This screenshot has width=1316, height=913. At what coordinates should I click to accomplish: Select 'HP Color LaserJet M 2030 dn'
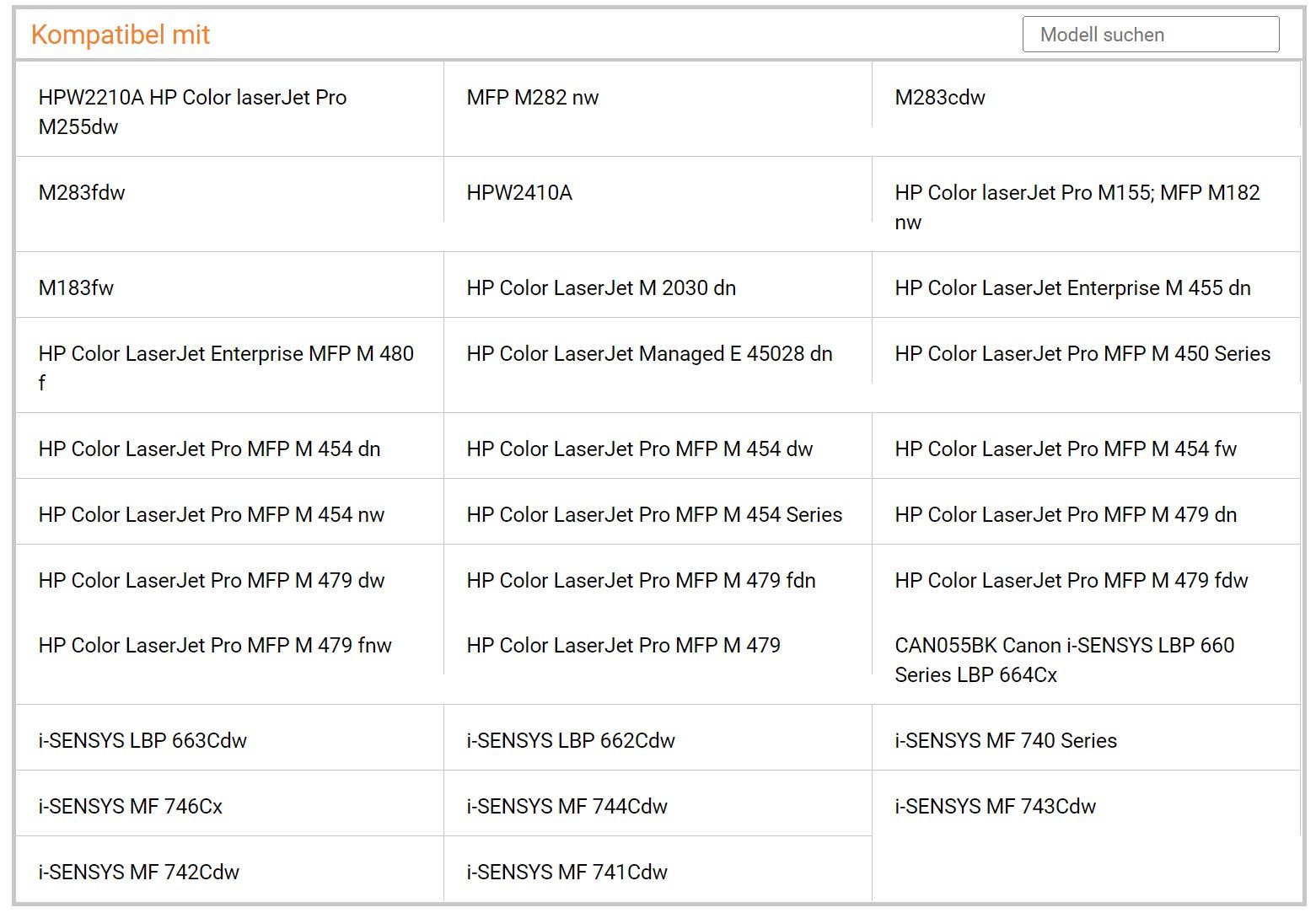point(600,288)
